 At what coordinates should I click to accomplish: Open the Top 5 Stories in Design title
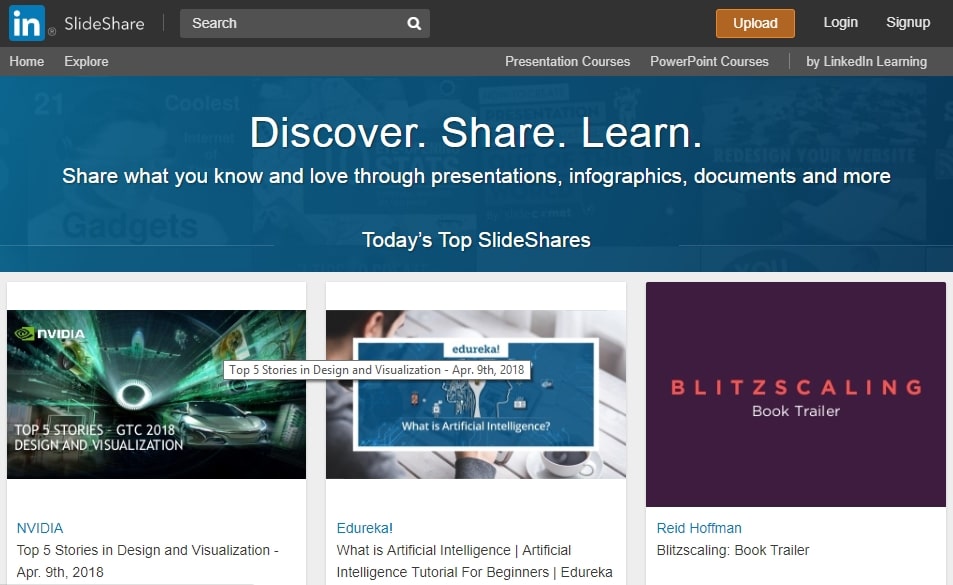pos(147,561)
